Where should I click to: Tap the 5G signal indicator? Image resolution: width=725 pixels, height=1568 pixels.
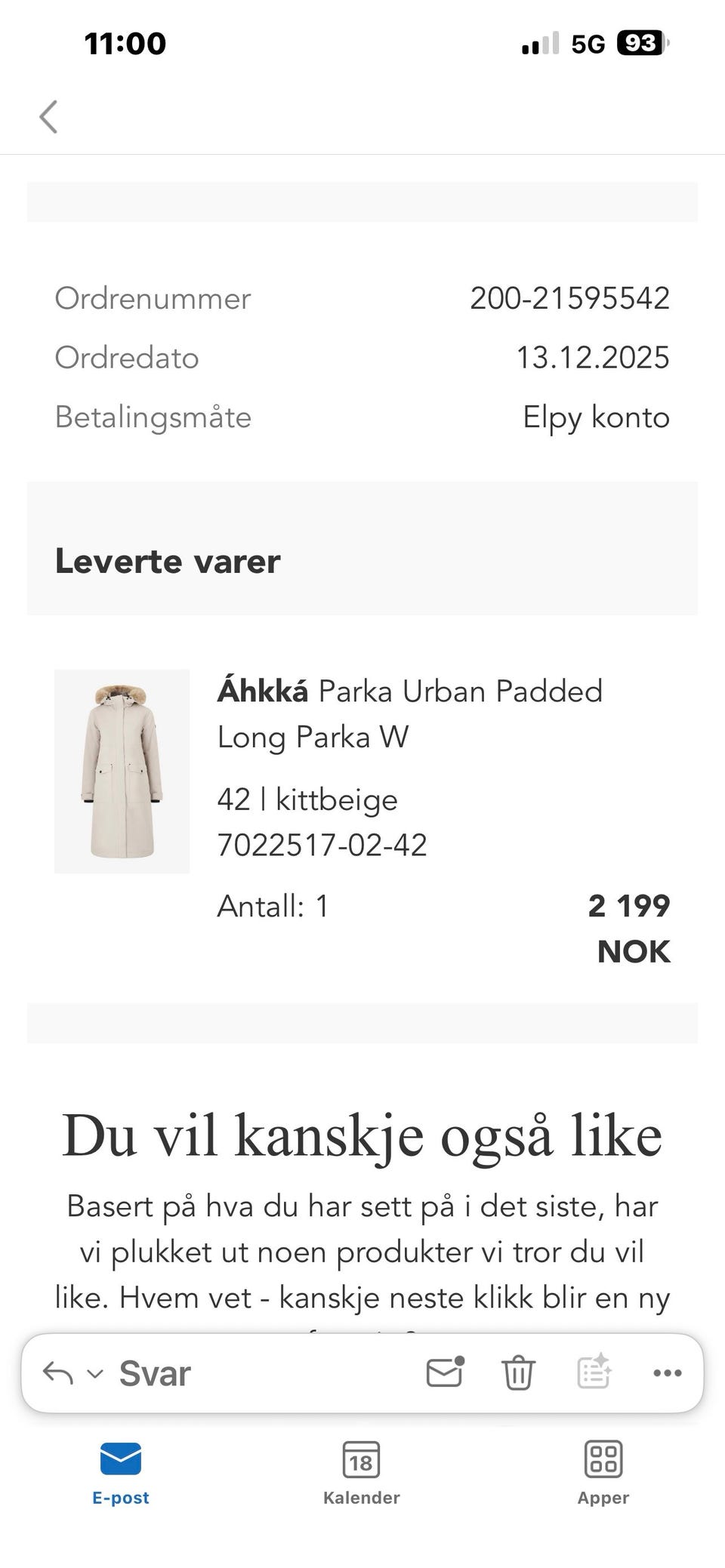point(588,45)
